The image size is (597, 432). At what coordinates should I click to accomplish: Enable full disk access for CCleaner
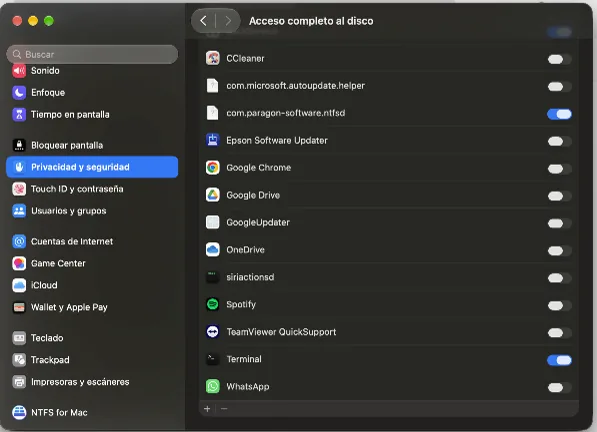[x=559, y=59]
